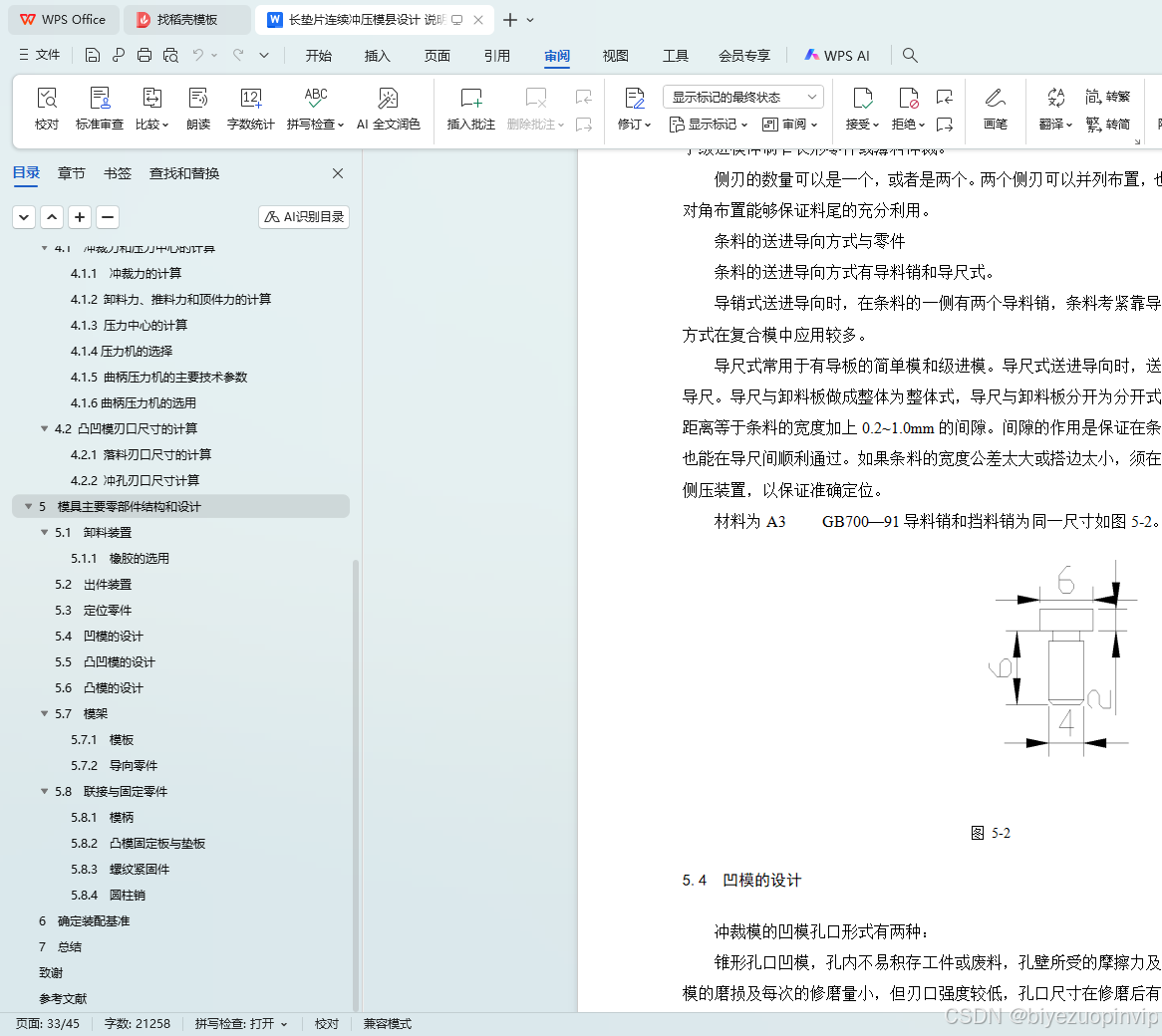Switch to the 引用 ribbon tab

(x=496, y=56)
